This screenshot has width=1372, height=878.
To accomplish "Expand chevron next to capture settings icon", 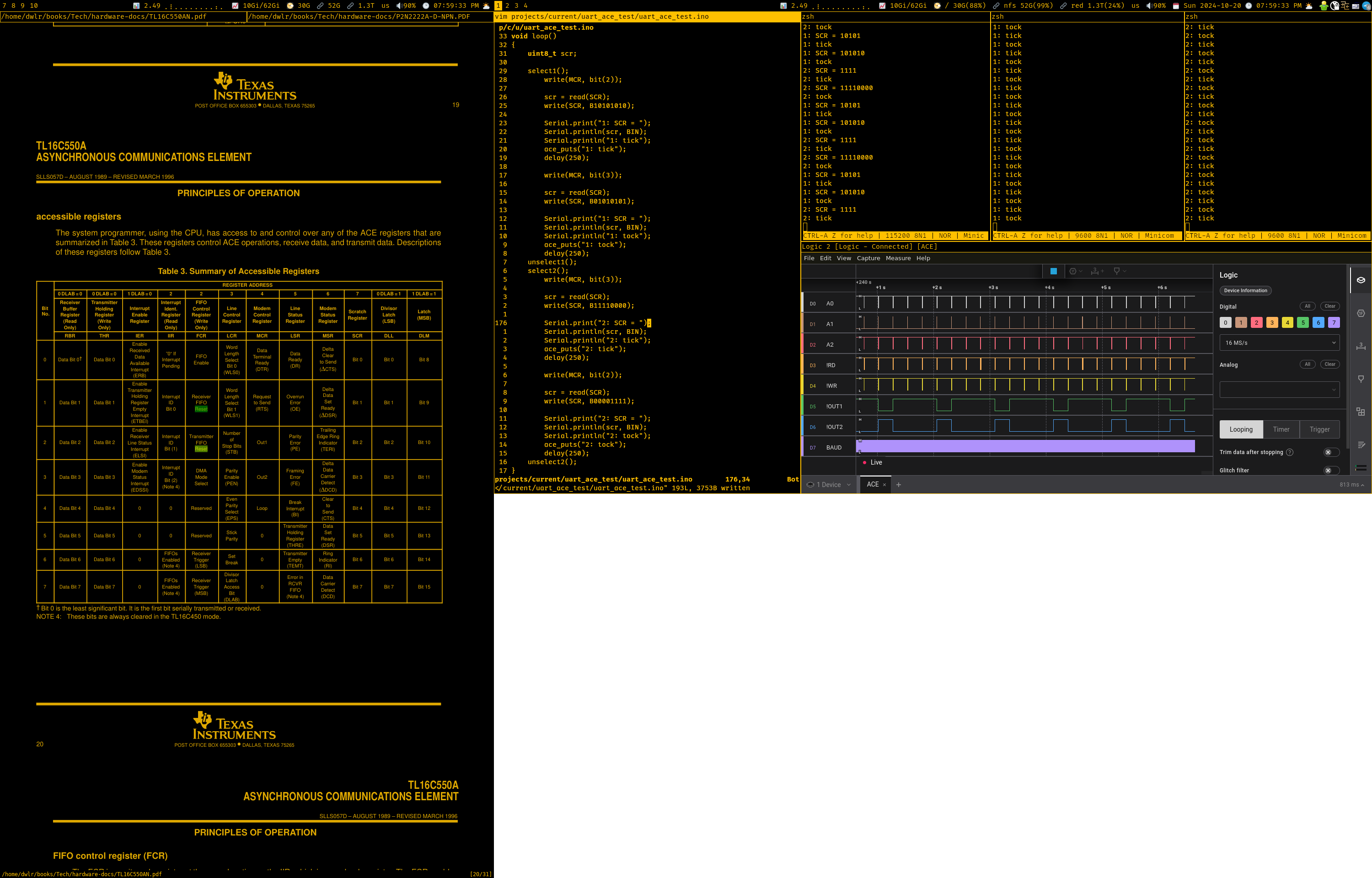I will tap(1081, 271).
